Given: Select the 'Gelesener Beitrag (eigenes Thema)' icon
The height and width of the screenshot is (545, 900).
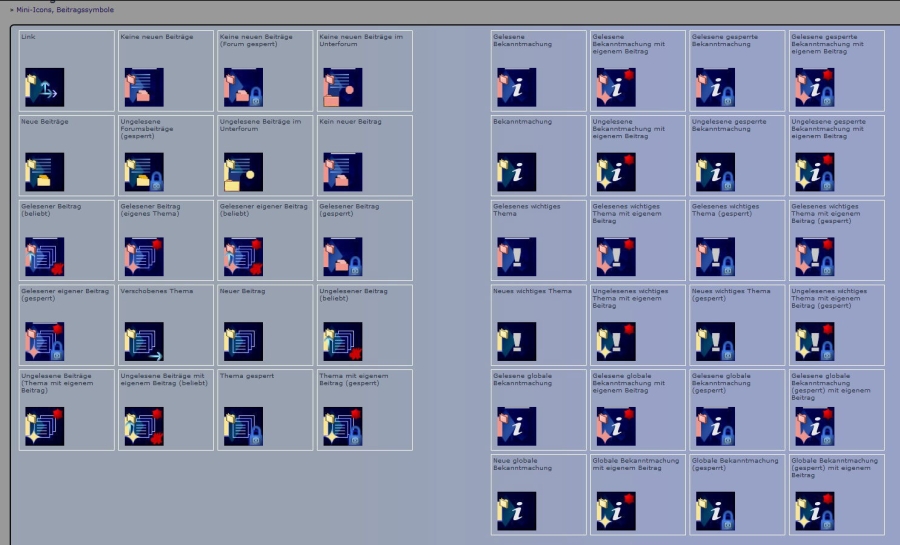Looking at the screenshot, I should point(143,257).
